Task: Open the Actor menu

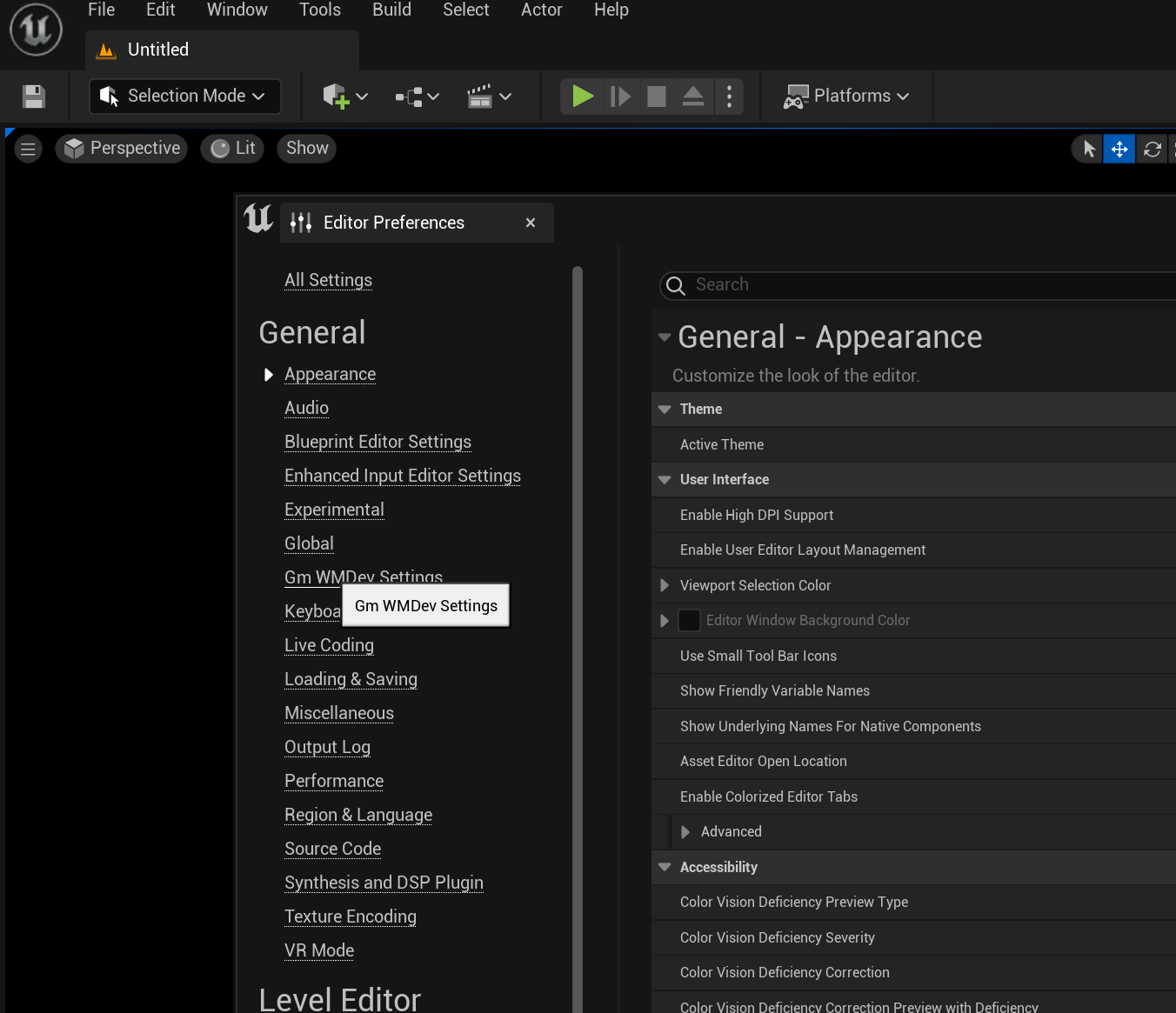Action: 542,10
